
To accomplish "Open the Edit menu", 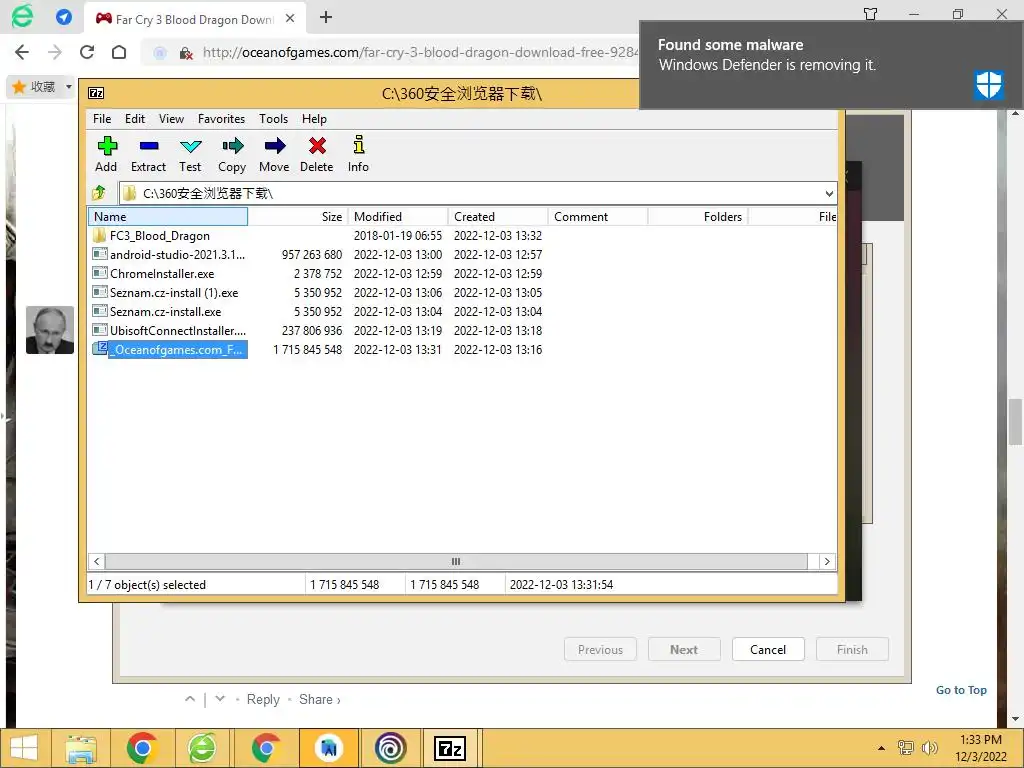I will pyautogui.click(x=135, y=119).
